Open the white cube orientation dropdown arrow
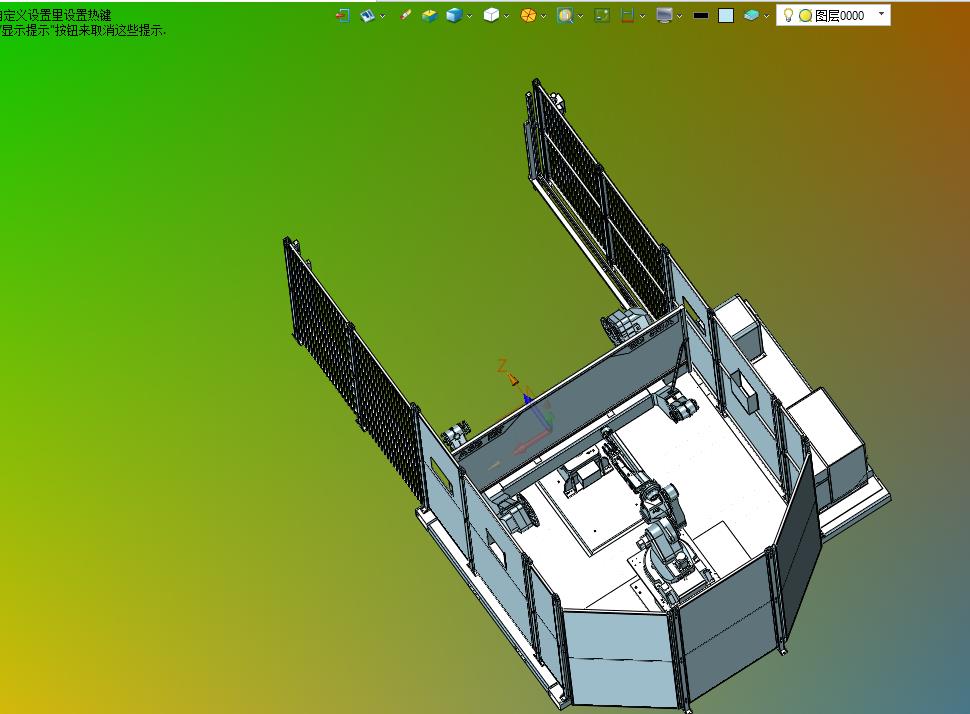 (x=507, y=16)
